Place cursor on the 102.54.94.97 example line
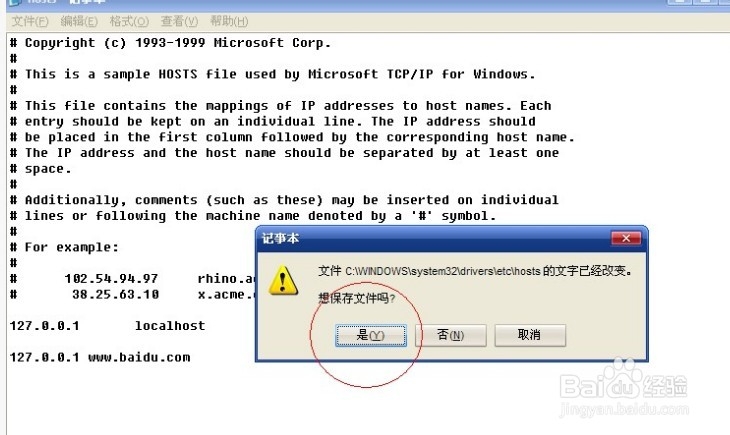 tap(133, 279)
